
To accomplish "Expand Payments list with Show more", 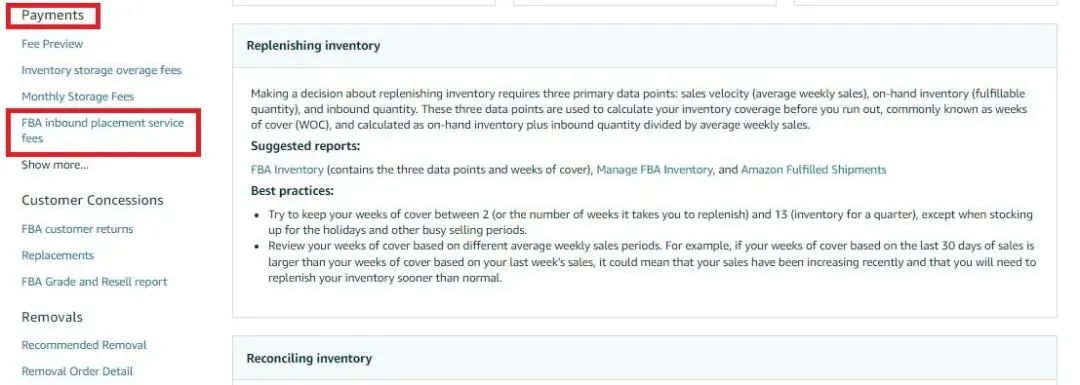I will pyautogui.click(x=55, y=165).
